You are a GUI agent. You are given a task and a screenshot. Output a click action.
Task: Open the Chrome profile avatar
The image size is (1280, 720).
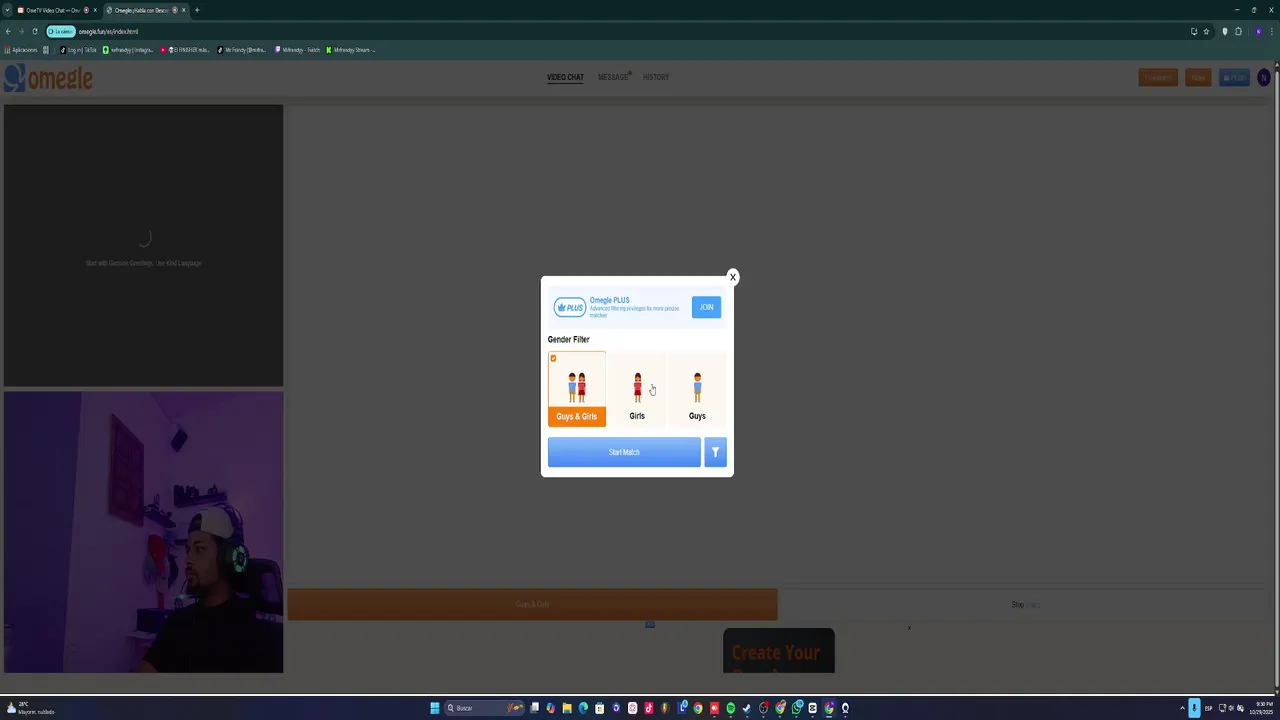(1258, 31)
